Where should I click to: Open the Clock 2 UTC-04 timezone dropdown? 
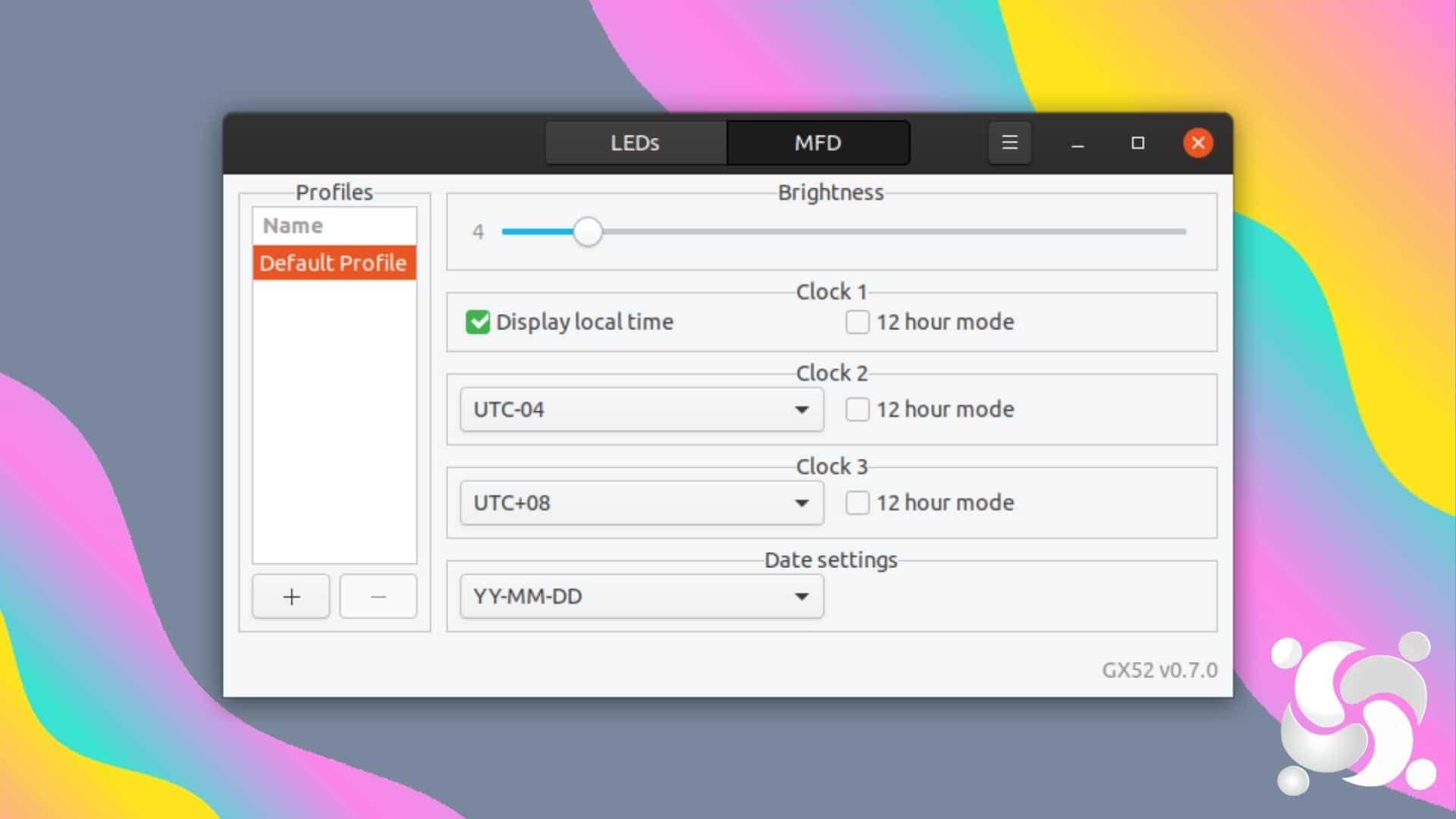point(642,409)
